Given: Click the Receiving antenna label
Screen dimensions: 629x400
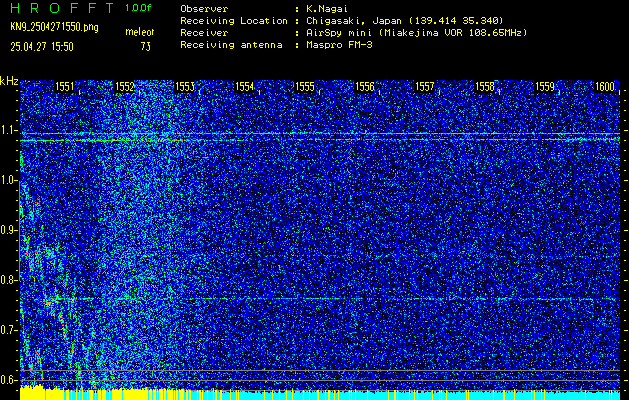Looking at the screenshot, I should tap(231, 45).
